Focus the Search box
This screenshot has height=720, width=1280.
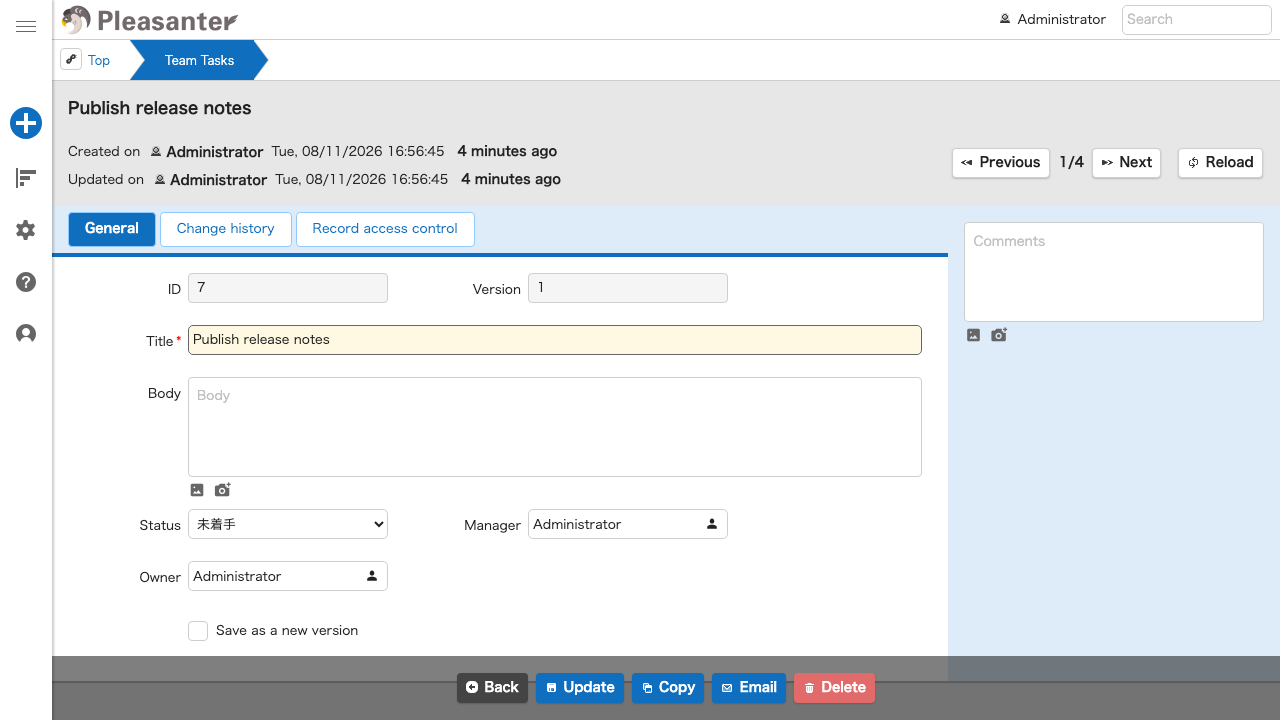click(1197, 19)
